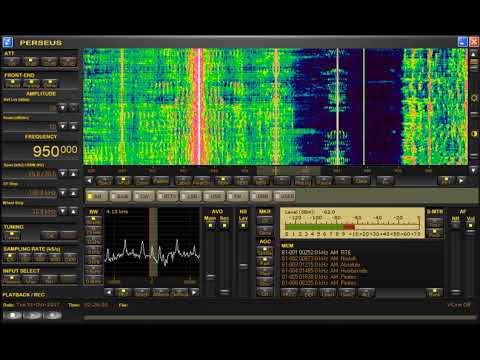Open the gear settings icon beside waterfall
Image resolution: width=480 pixels, height=360 pixels.
[x=474, y=98]
